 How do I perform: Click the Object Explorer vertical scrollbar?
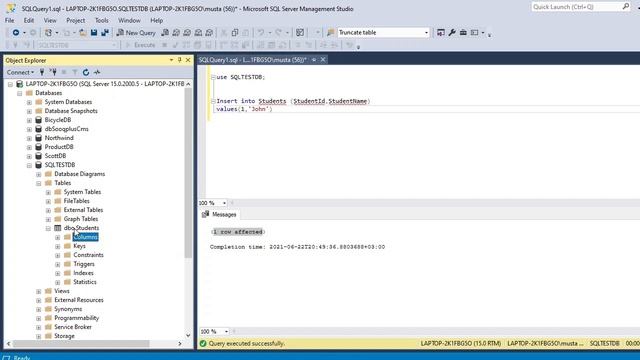point(188,173)
